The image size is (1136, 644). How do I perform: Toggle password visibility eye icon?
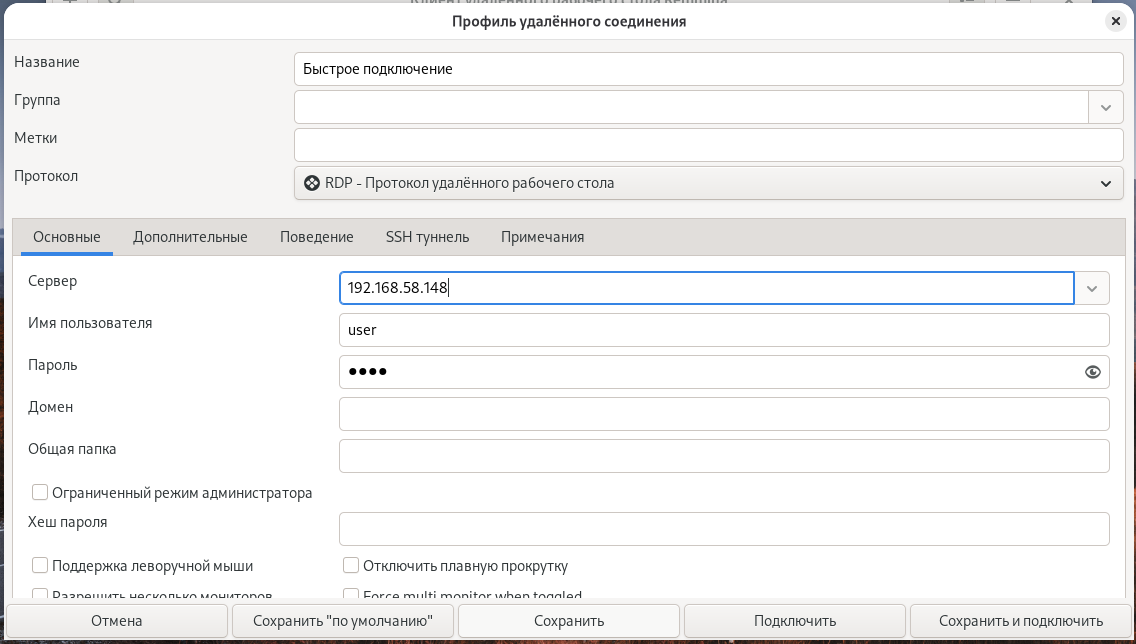[1092, 372]
